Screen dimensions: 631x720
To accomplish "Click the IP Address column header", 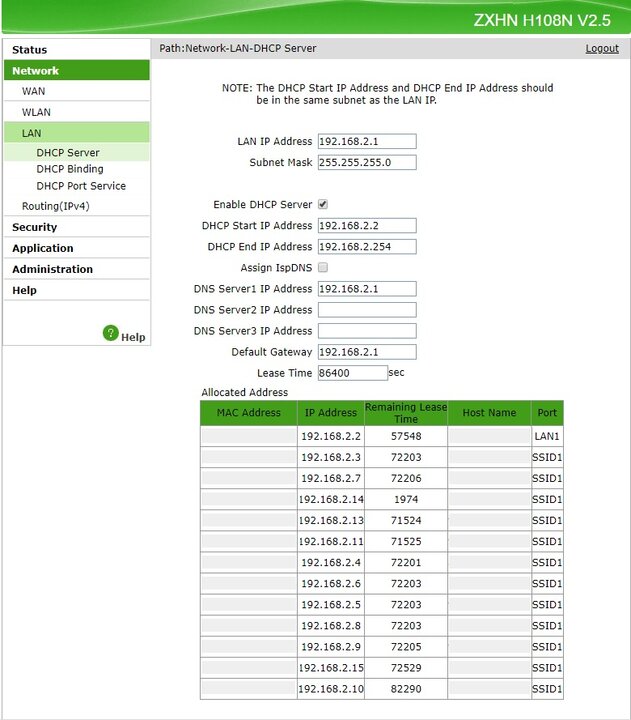I will [331, 413].
